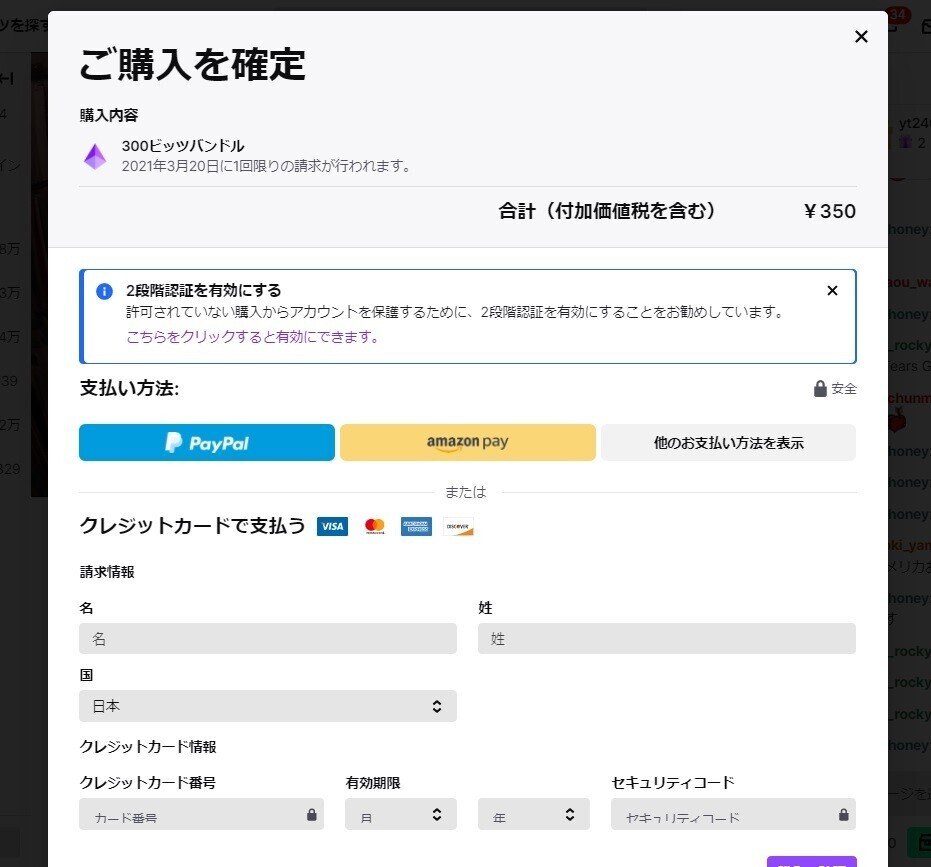
Task: Open the 月 expiration month dropdown
Action: coord(400,814)
